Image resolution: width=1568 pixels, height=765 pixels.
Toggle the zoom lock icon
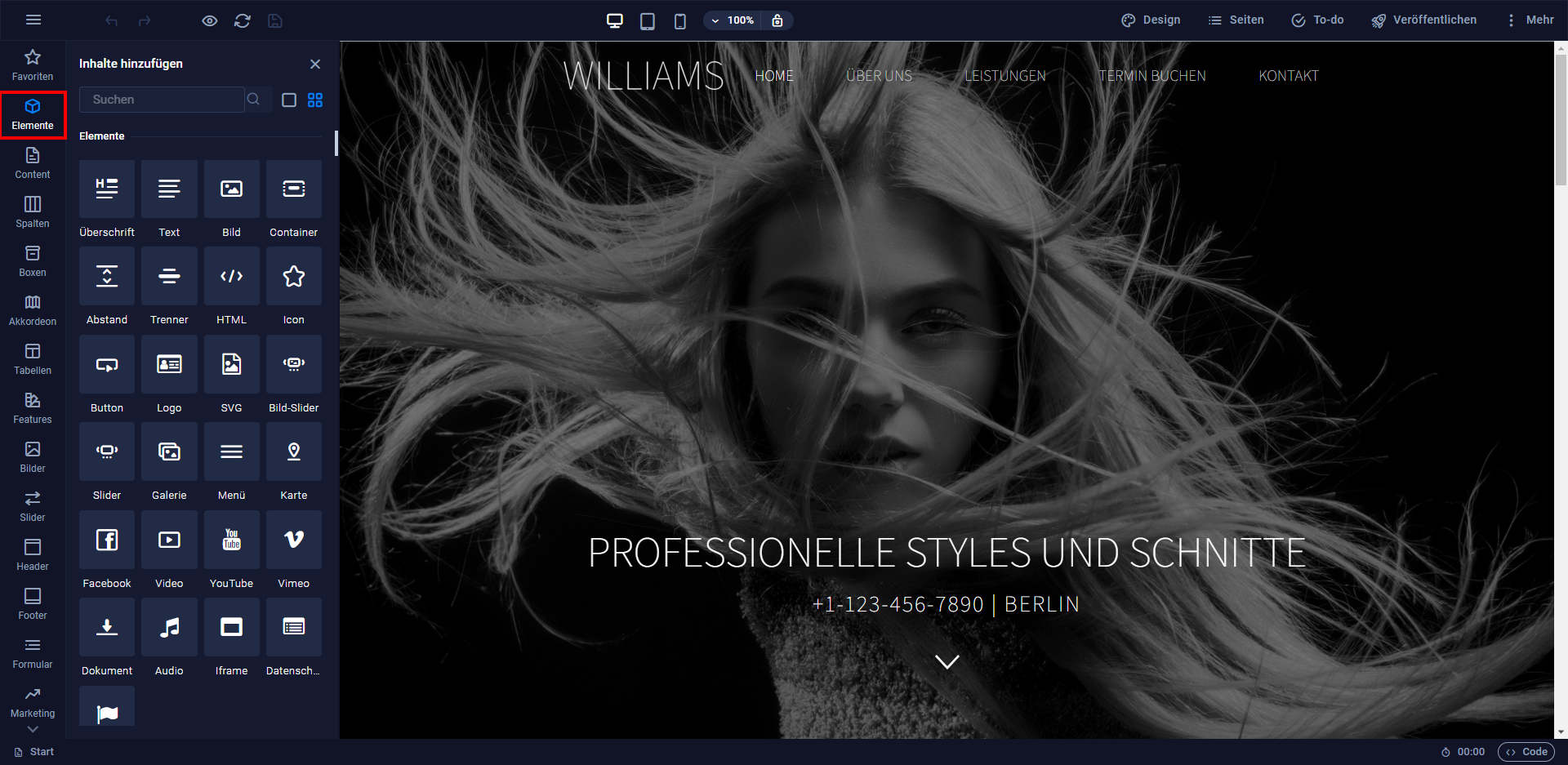coord(777,20)
